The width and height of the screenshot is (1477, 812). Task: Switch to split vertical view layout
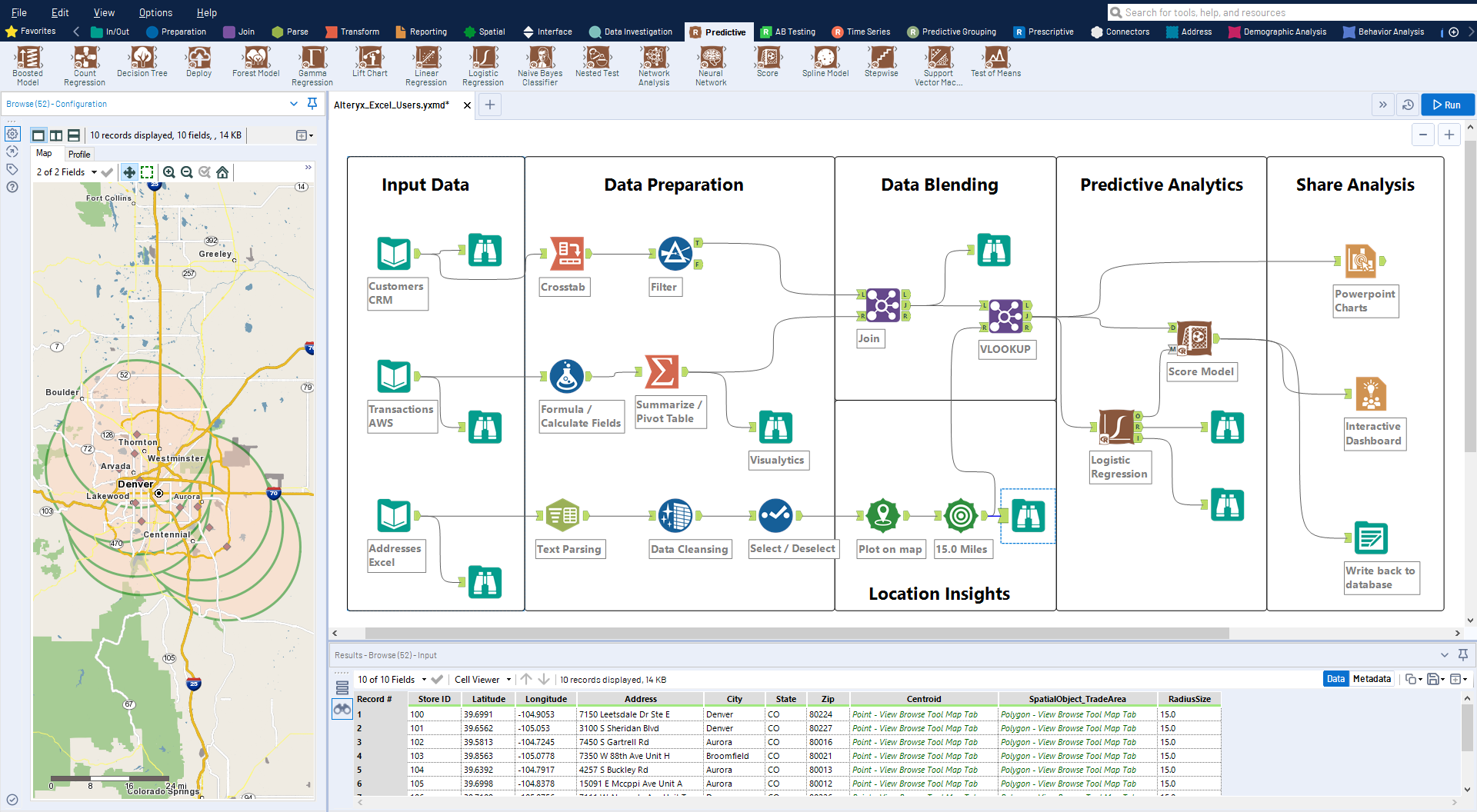(x=56, y=135)
